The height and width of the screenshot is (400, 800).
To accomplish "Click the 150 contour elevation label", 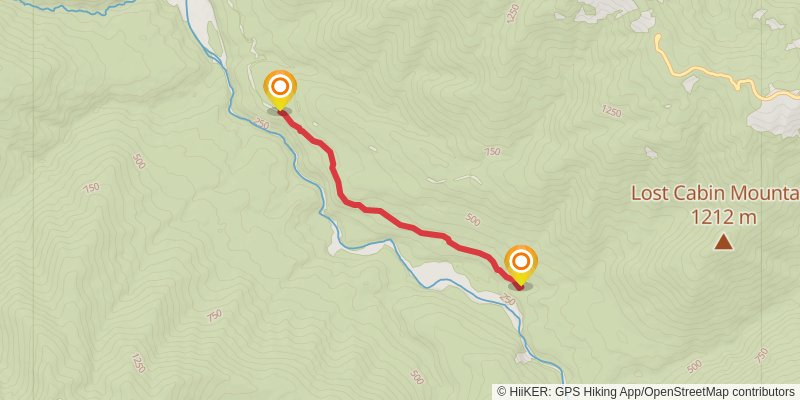I will pos(91,188).
